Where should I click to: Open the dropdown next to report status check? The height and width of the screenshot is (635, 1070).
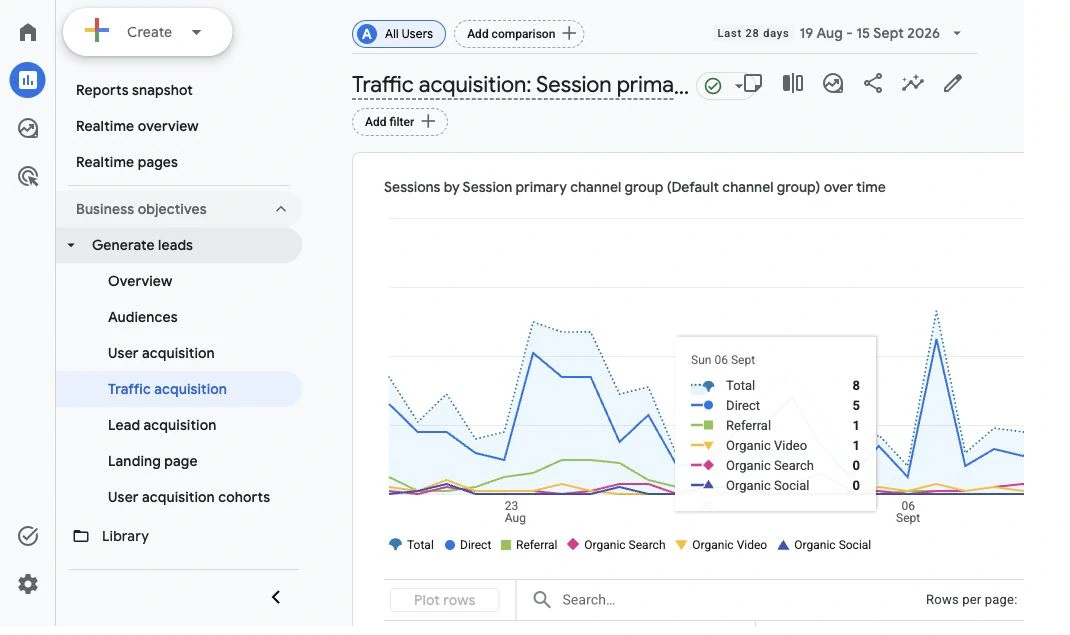738,86
